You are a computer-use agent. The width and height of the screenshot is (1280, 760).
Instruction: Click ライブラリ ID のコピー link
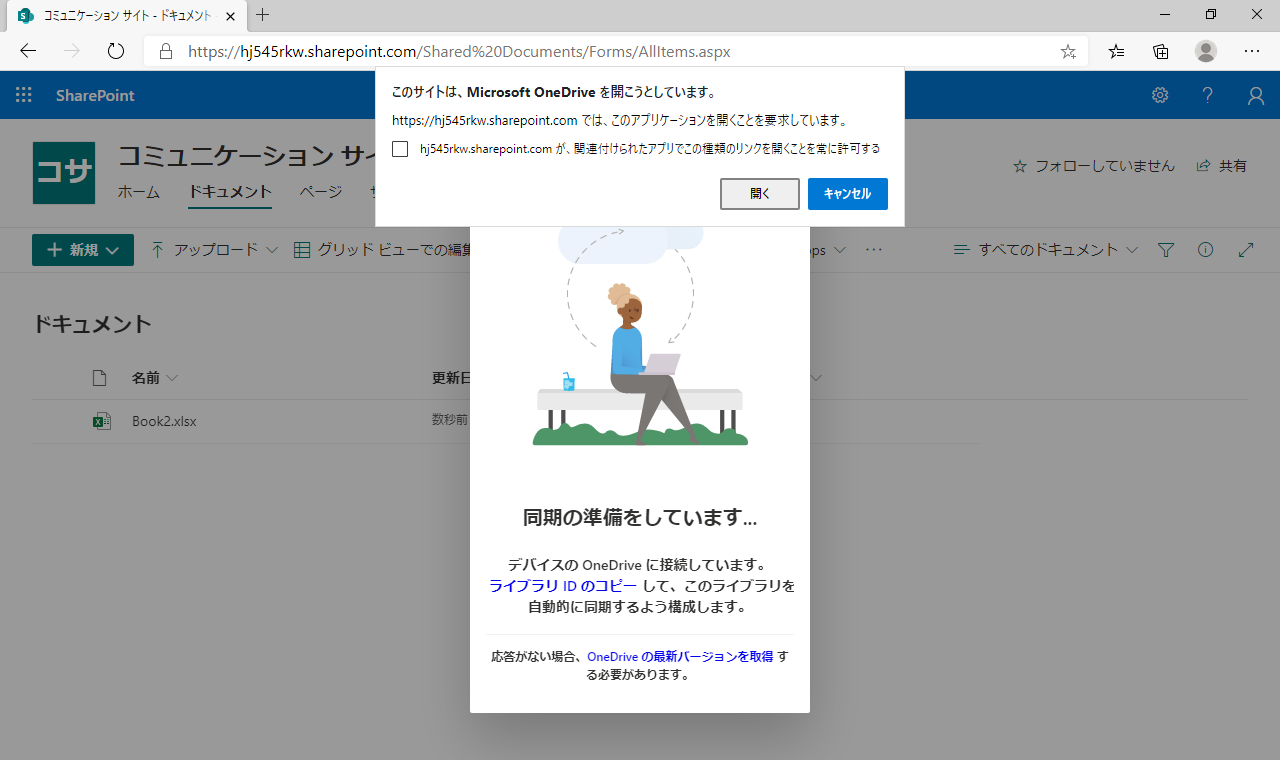(x=563, y=586)
